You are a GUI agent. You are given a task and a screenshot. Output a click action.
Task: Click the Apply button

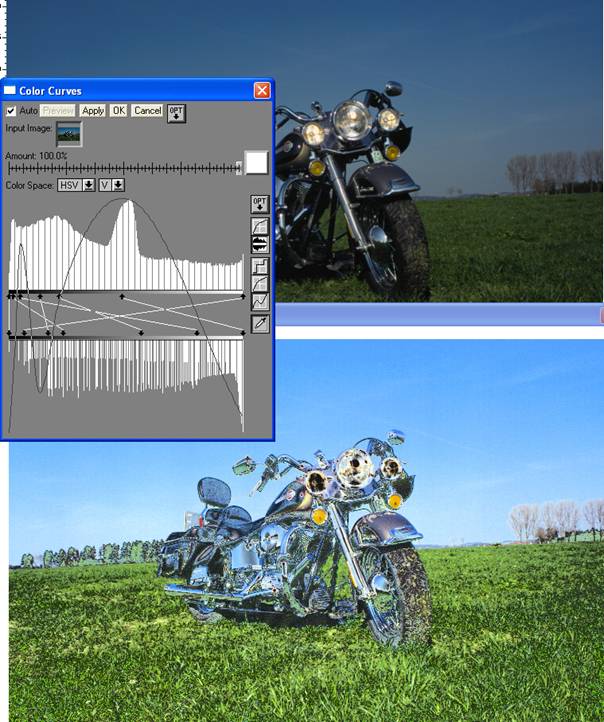(x=93, y=111)
